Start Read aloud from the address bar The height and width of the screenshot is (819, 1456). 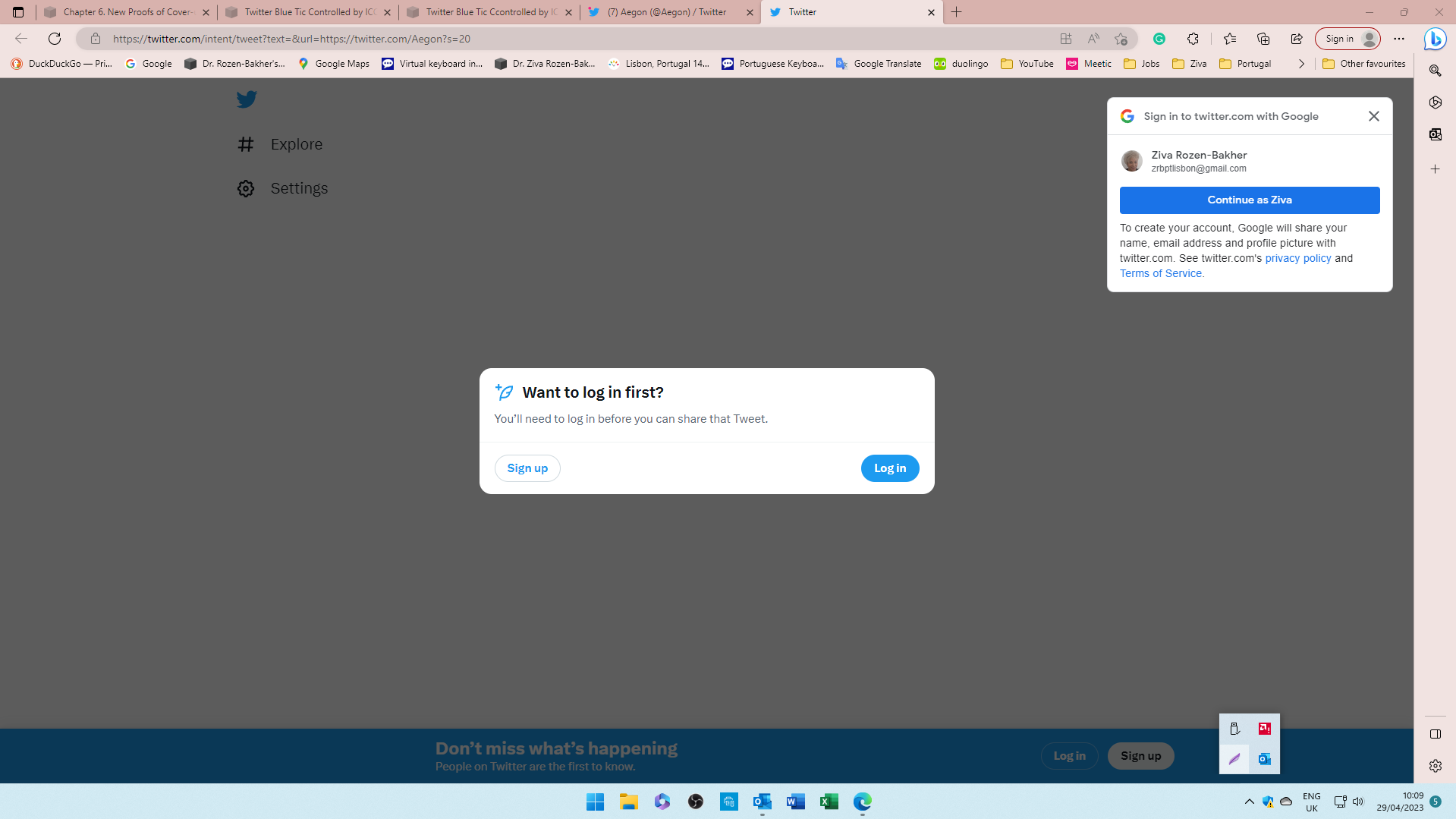tap(1093, 39)
